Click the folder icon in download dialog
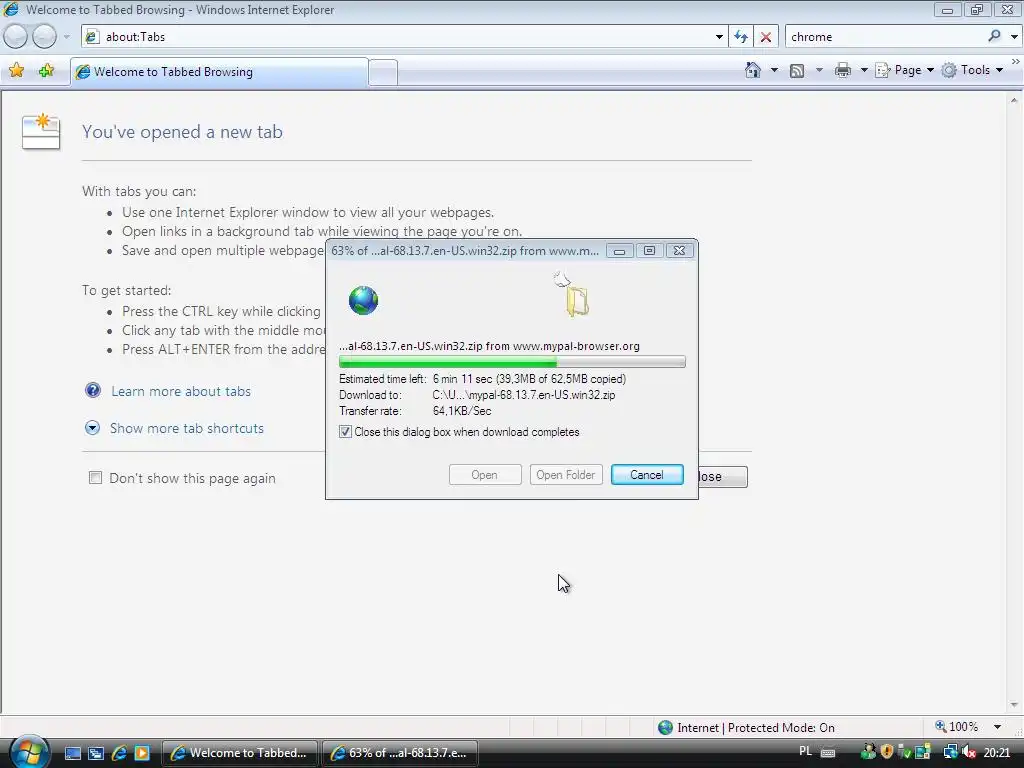1024x768 pixels. [577, 302]
